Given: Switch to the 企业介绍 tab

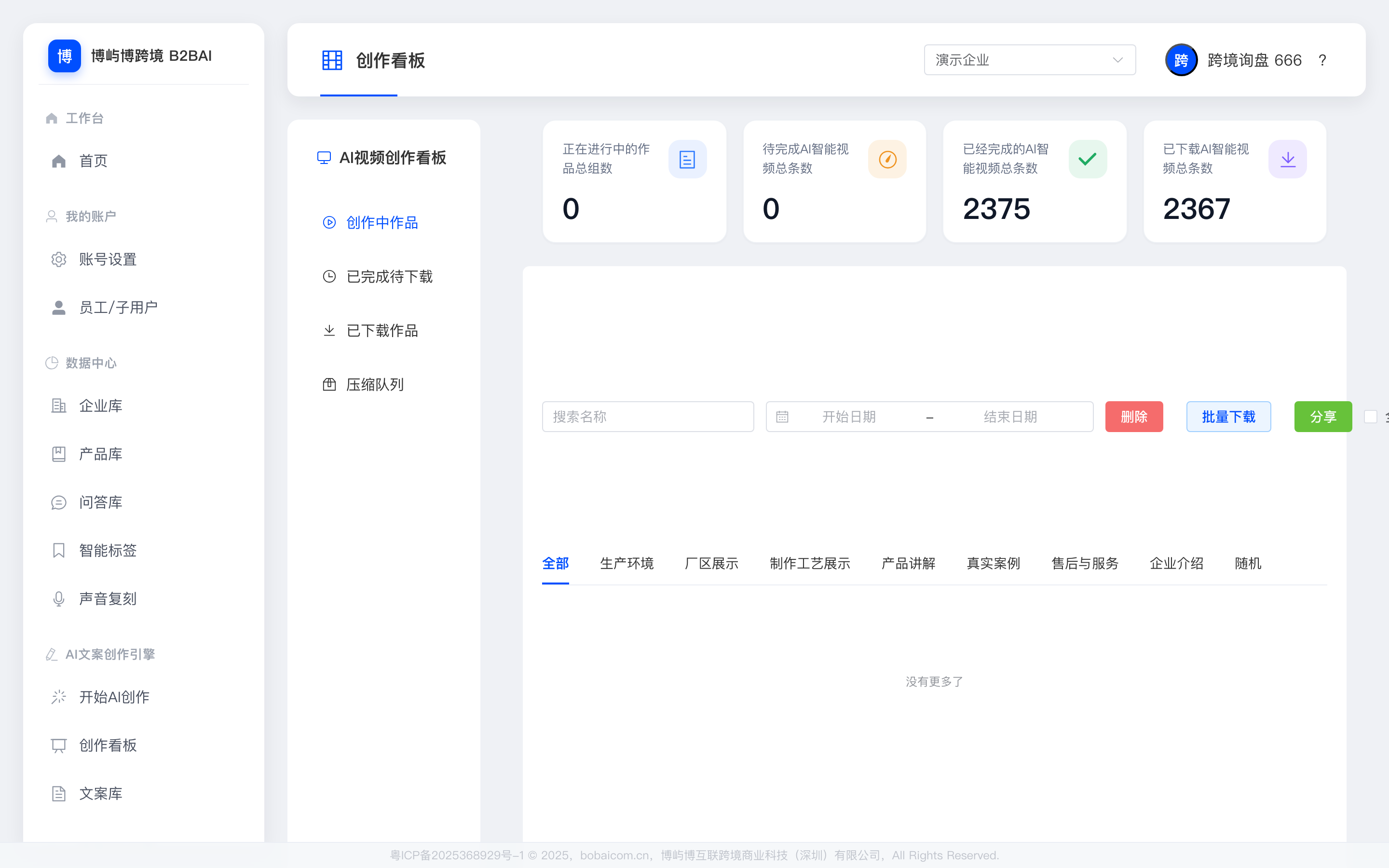Looking at the screenshot, I should (x=1177, y=563).
